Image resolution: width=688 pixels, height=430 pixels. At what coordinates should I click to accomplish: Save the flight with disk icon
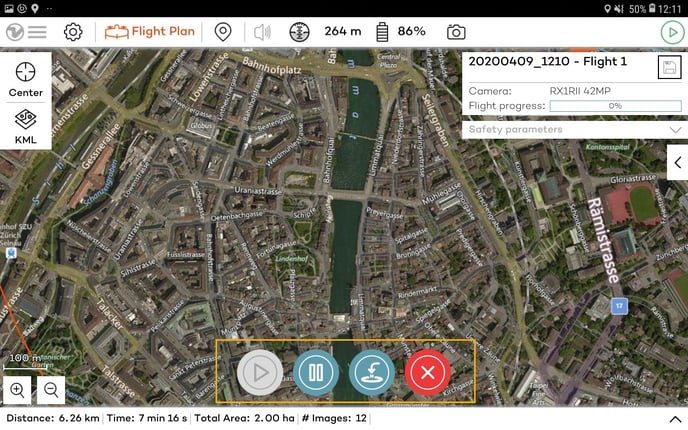[x=669, y=67]
